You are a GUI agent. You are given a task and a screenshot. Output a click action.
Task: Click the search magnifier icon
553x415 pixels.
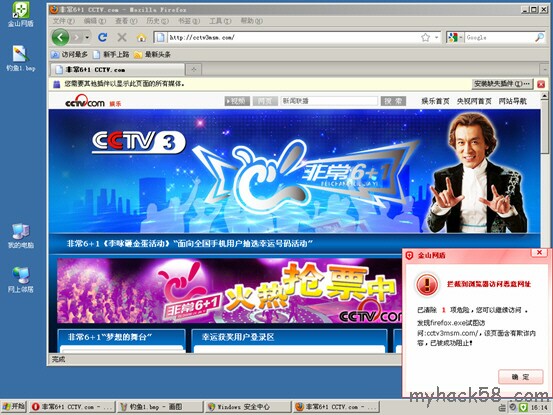pos(540,37)
